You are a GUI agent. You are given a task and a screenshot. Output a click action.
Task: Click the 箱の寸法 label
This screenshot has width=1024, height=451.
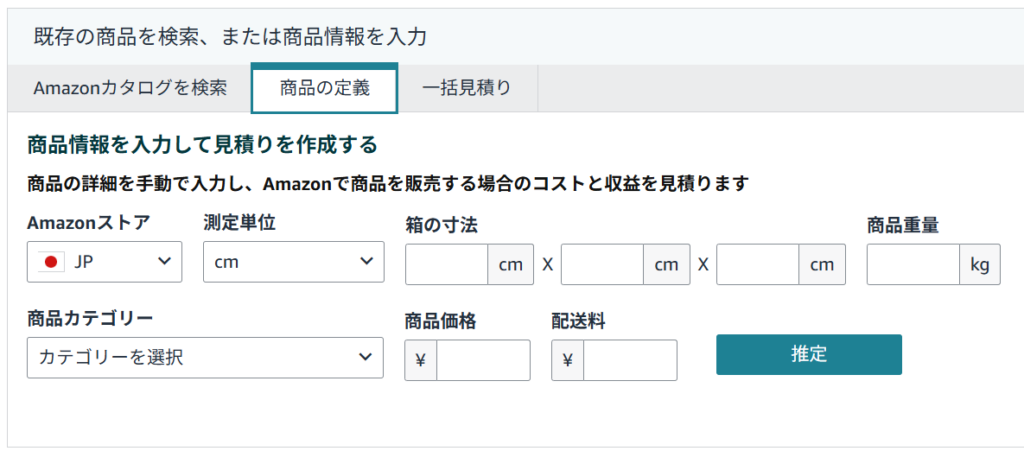(x=441, y=226)
